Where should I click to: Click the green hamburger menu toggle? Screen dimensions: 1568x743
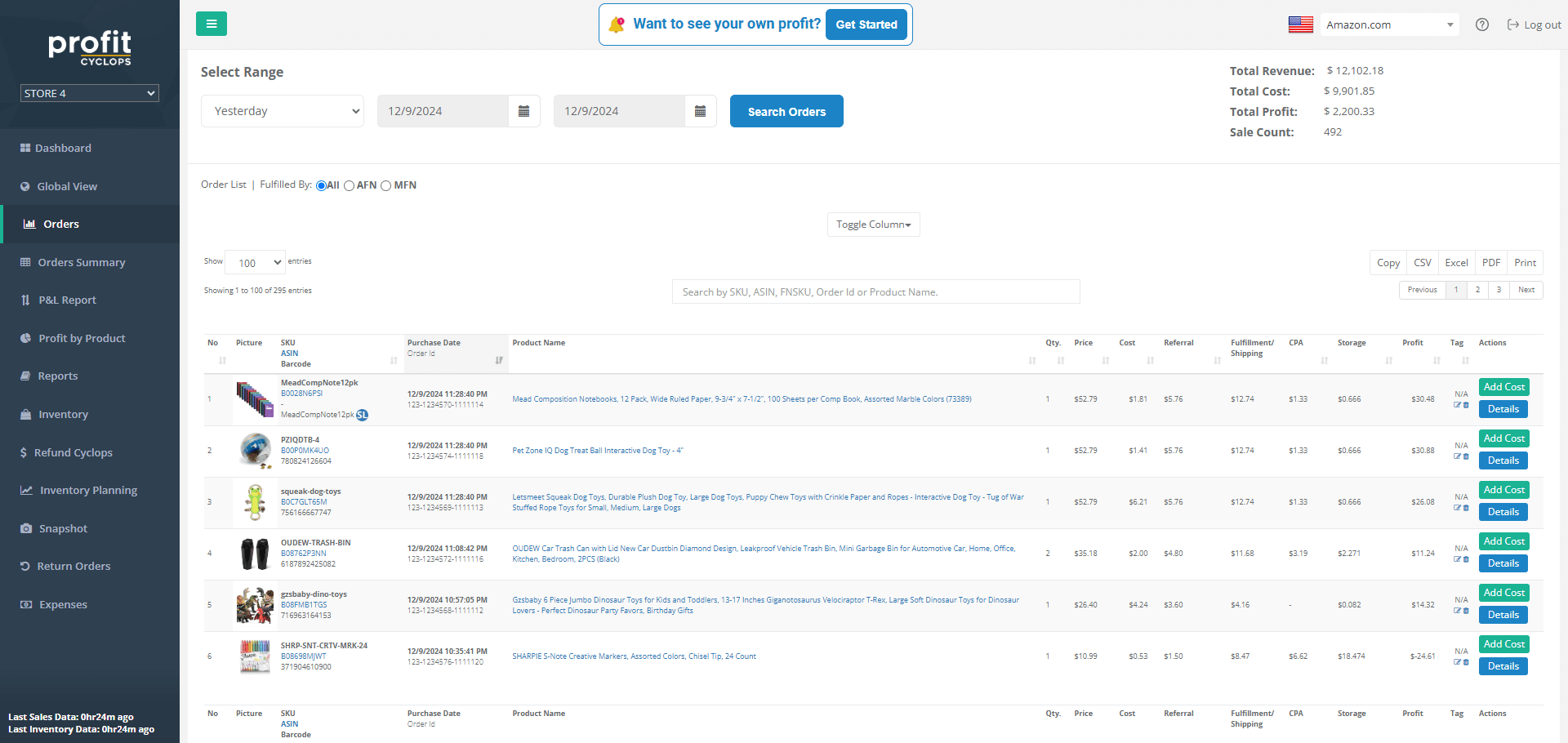[x=212, y=24]
